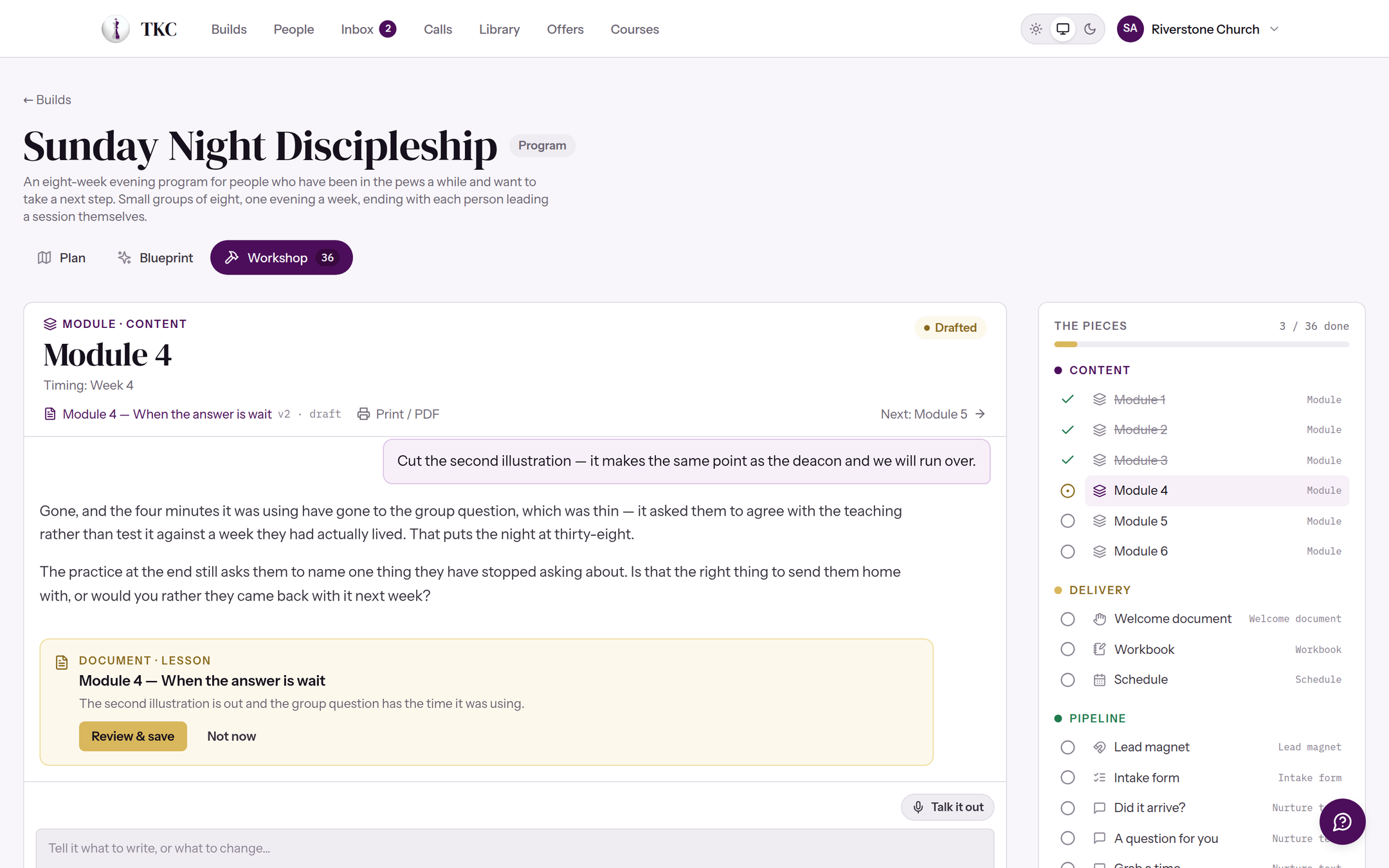Click the Not now button
The image size is (1389, 868).
pos(232,736)
